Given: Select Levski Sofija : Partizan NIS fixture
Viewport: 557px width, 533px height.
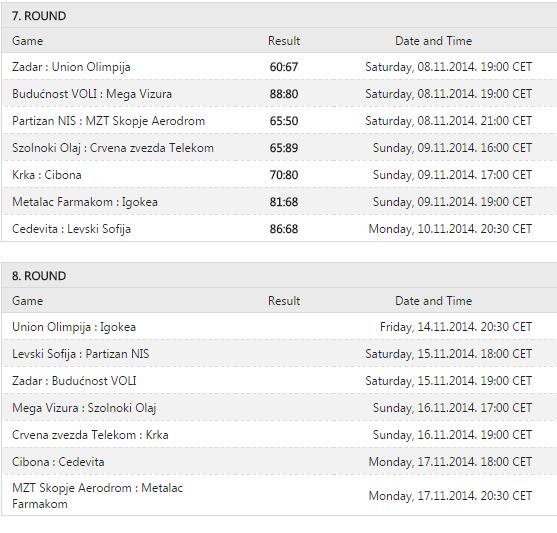Looking at the screenshot, I should click(x=81, y=354).
